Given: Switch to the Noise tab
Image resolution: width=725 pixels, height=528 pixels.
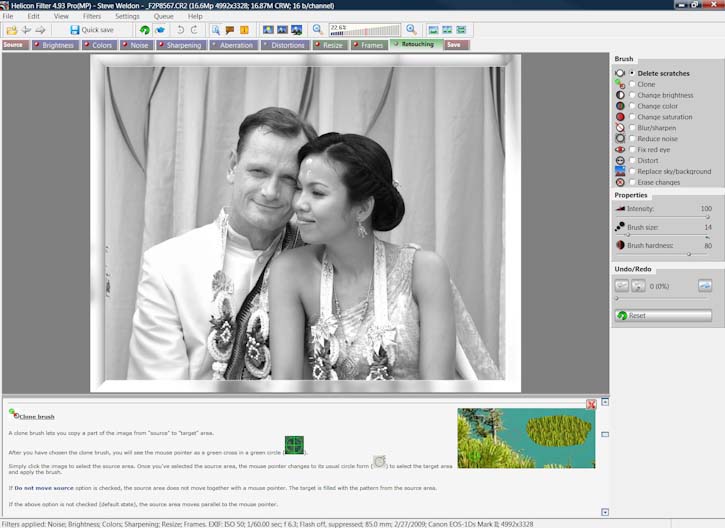Looking at the screenshot, I should coord(136,45).
